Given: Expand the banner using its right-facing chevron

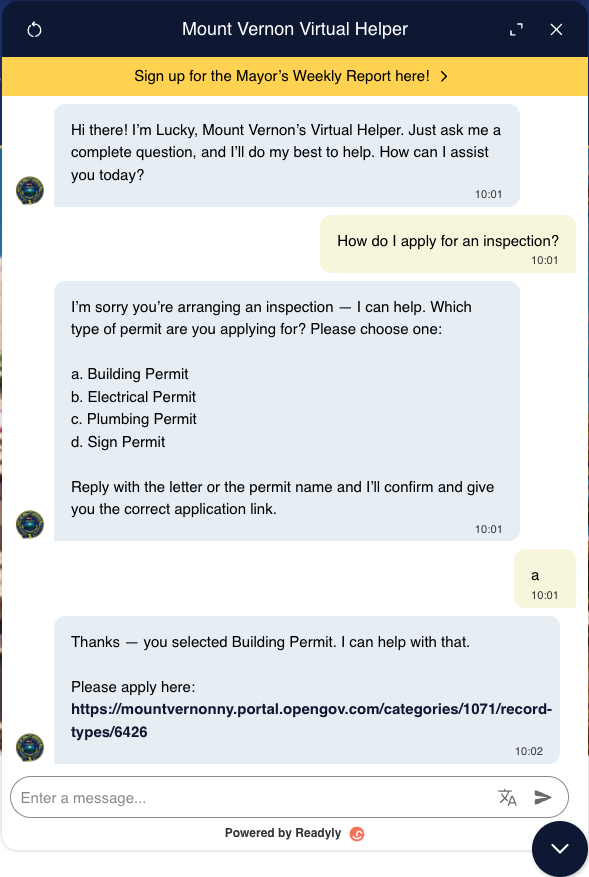Looking at the screenshot, I should [444, 74].
